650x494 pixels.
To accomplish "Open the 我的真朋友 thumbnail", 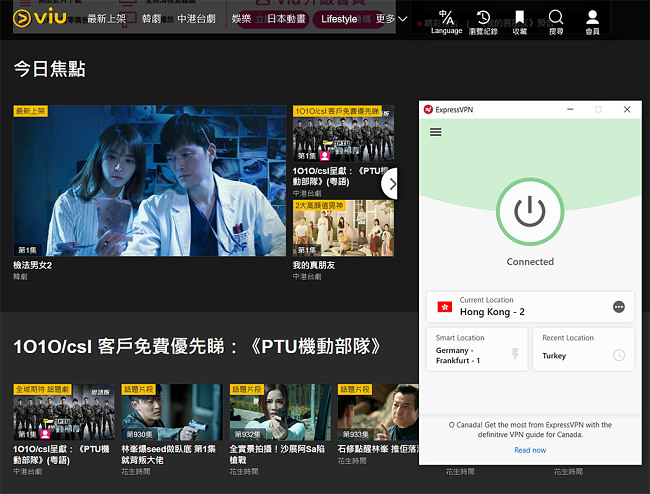I will [x=344, y=228].
